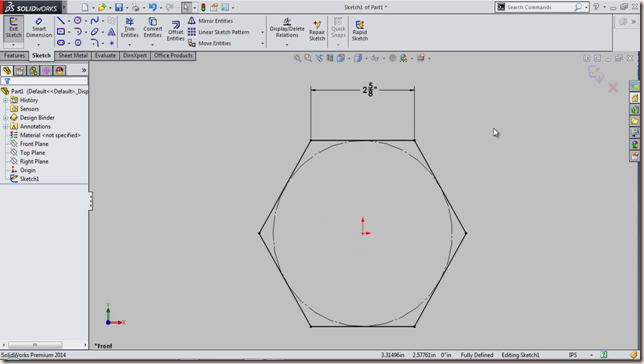
Task: Click the Mirror Entities tool
Action: click(211, 21)
